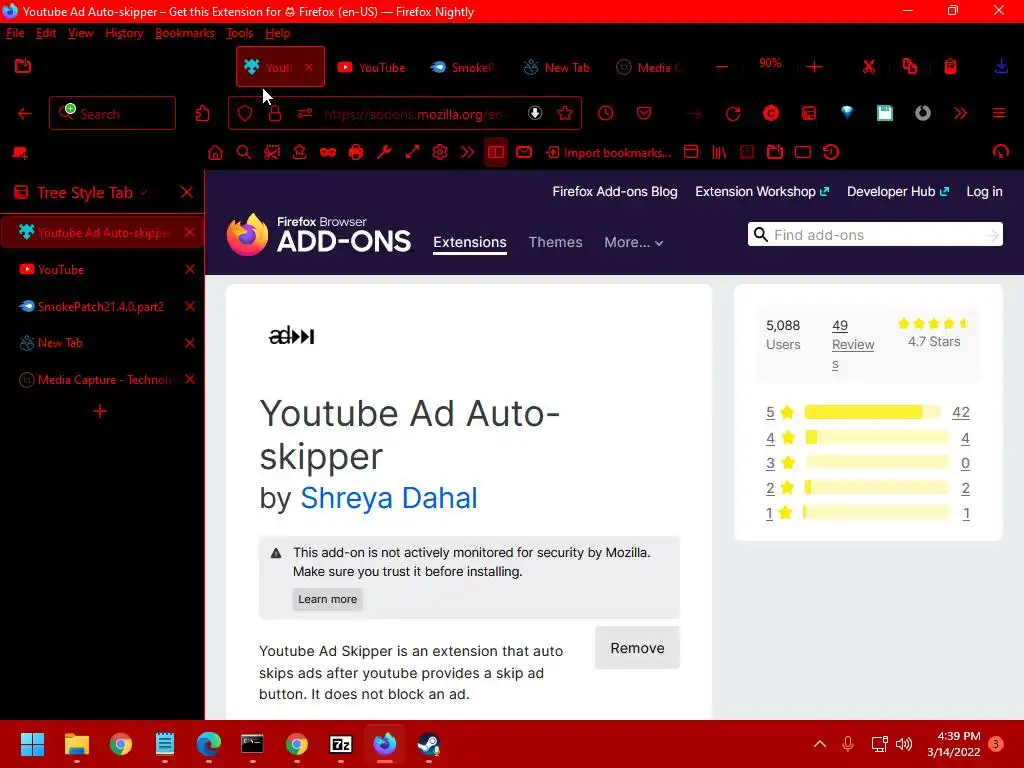The image size is (1024, 768).
Task: Toggle the sidebar with highlighted sidebar icon
Action: (x=496, y=152)
